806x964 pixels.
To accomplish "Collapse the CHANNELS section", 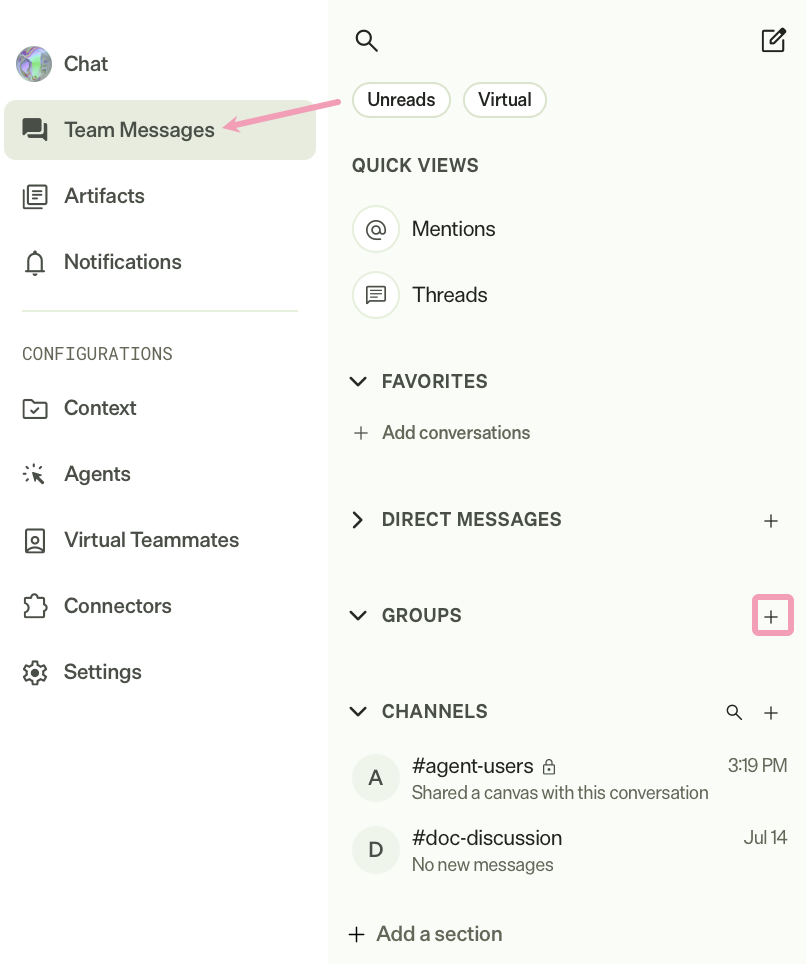I will [358, 711].
